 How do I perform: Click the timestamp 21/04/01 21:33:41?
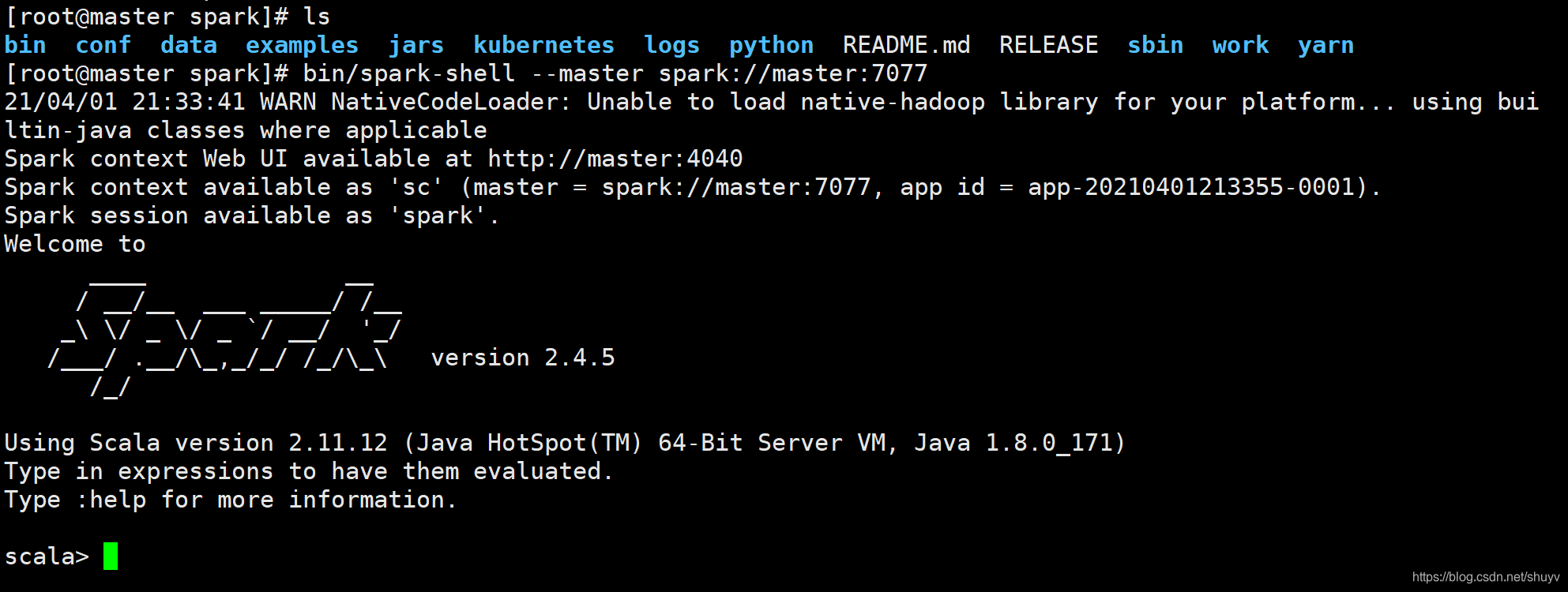click(x=125, y=102)
